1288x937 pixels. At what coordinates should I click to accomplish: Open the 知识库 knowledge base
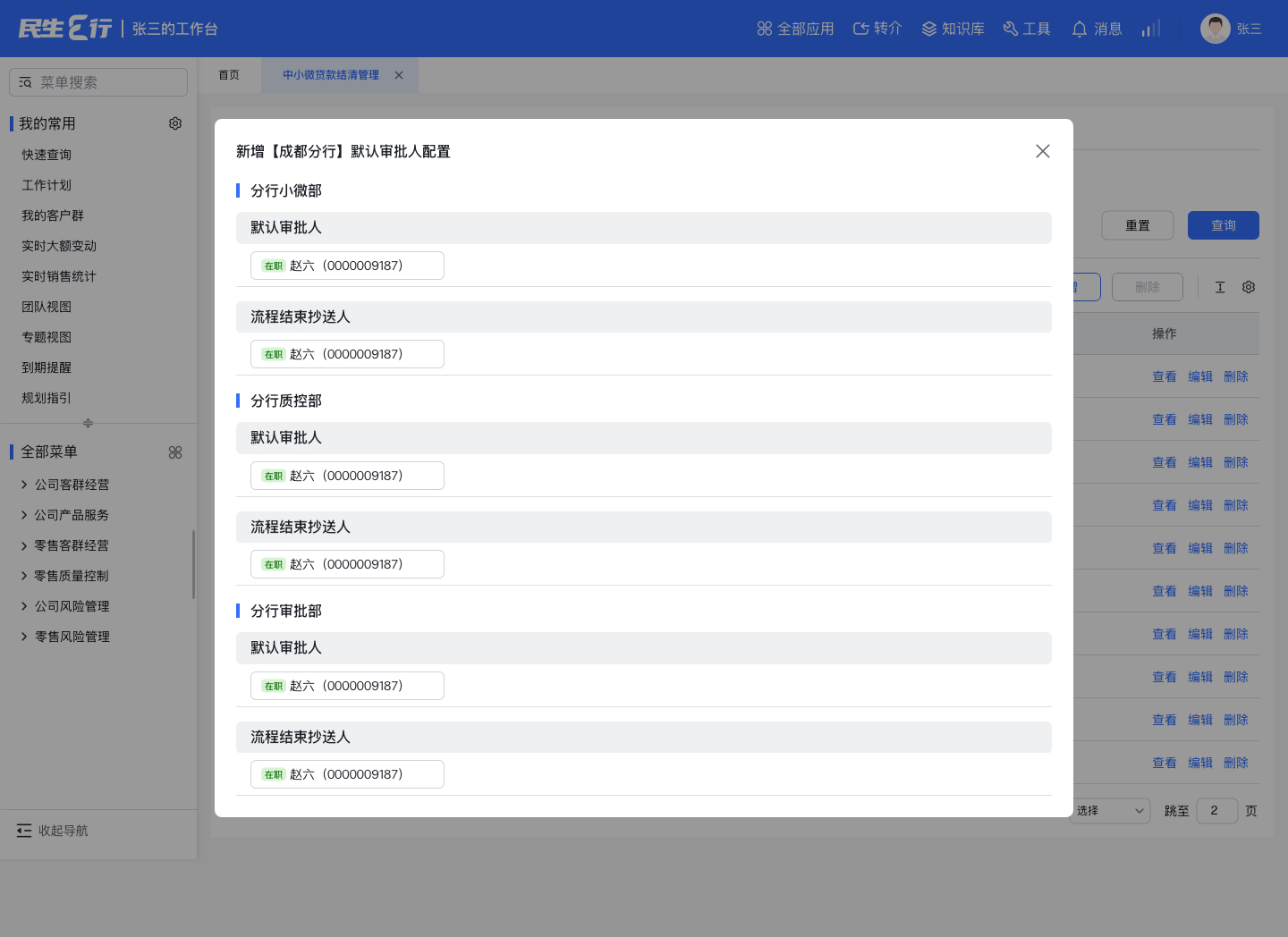point(953,29)
